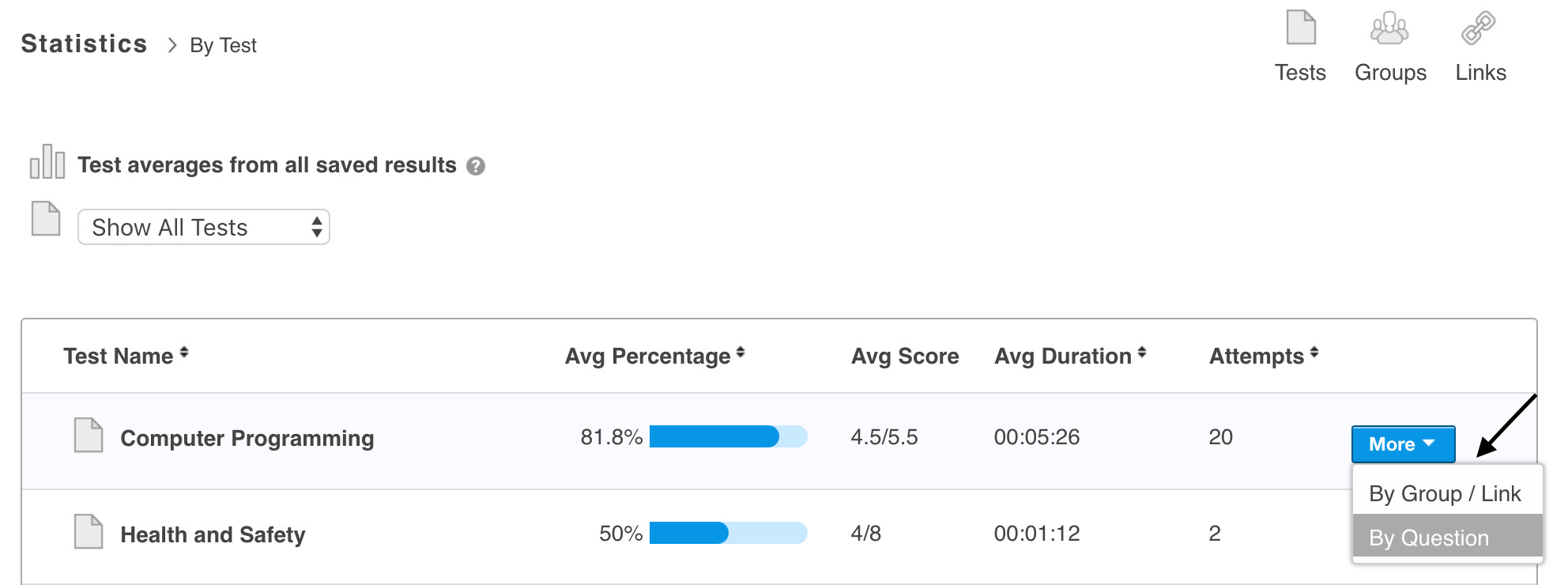Select By Group / Link menu option
Screen dimensions: 1568x585
point(1445,494)
